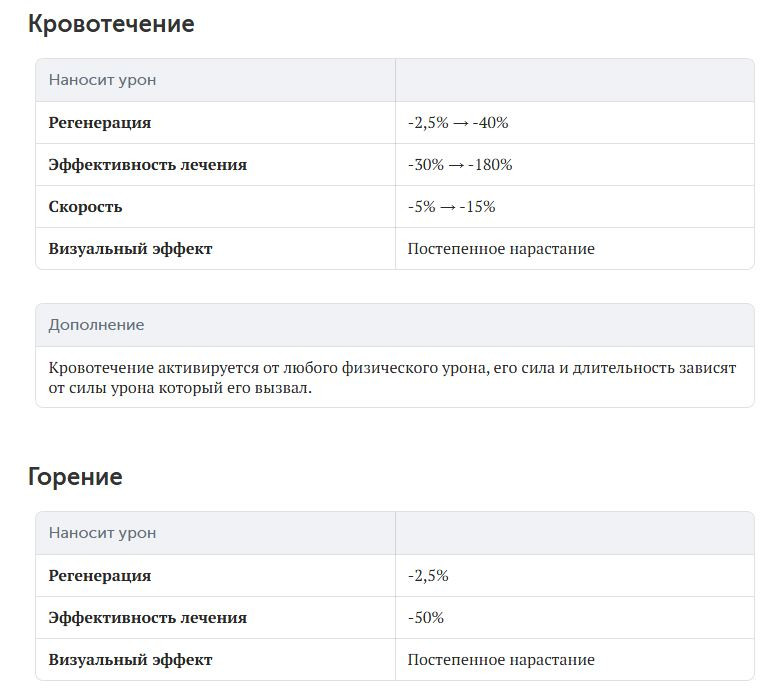Click the -2,5% → -40% value cell
Image resolution: width=768 pixels, height=693 pixels.
458,123
